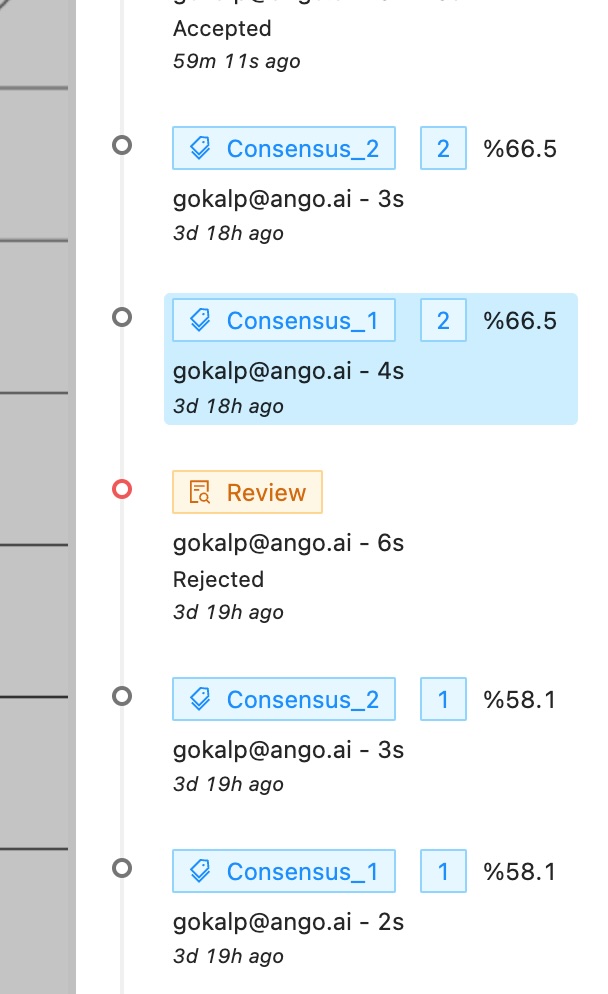608x994 pixels.
Task: Select the timeline dot beside Consensus_2 at %66.5
Action: click(x=122, y=146)
